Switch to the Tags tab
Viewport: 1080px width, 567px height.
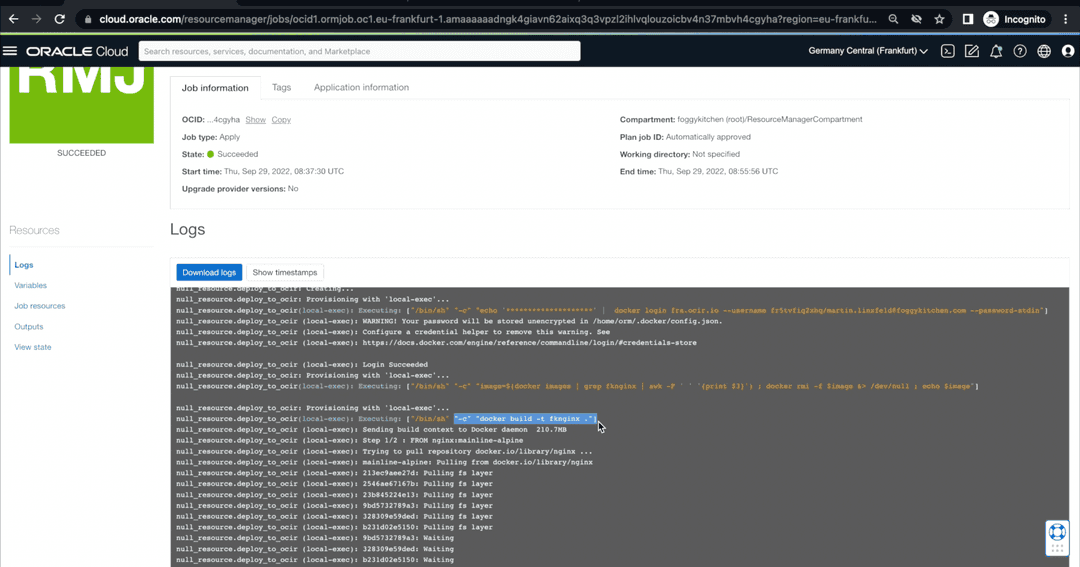coord(281,87)
